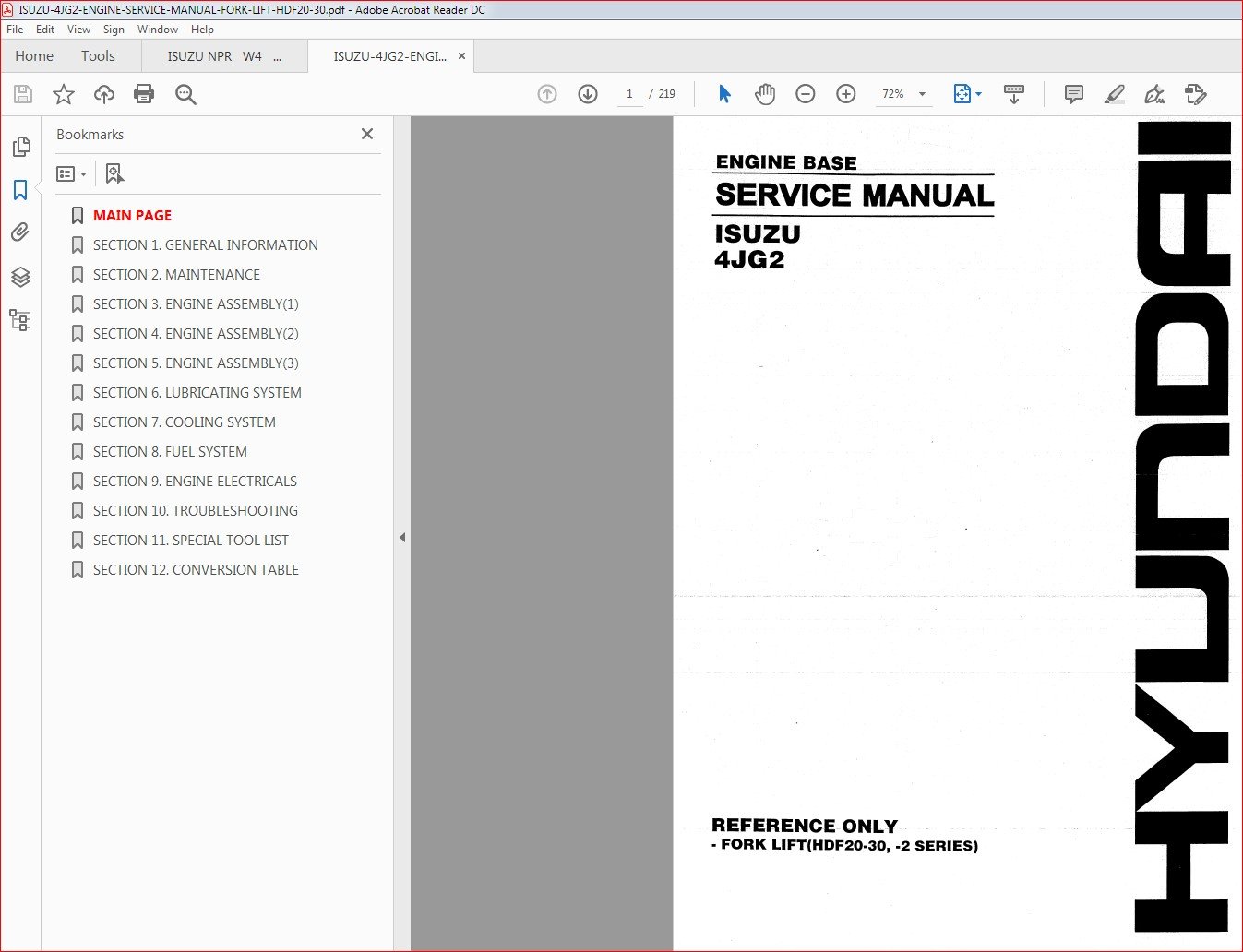
Task: Open the bookmarks options dropdown
Action: pyautogui.click(x=72, y=173)
